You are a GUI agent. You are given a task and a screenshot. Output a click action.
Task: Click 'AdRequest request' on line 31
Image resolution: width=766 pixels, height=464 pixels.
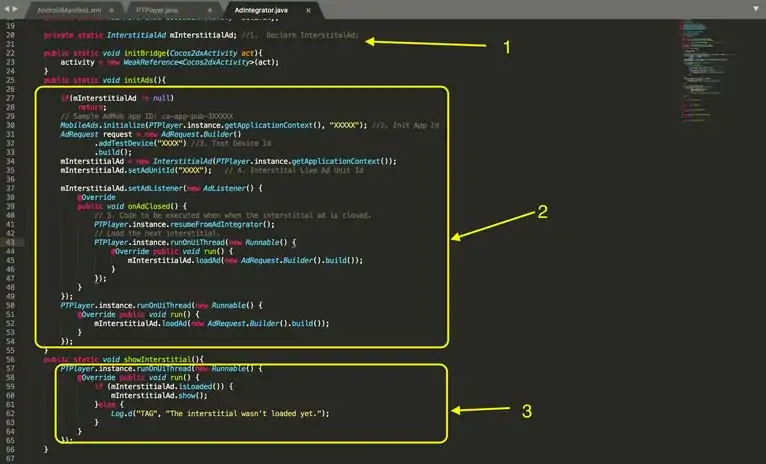click(x=96, y=134)
